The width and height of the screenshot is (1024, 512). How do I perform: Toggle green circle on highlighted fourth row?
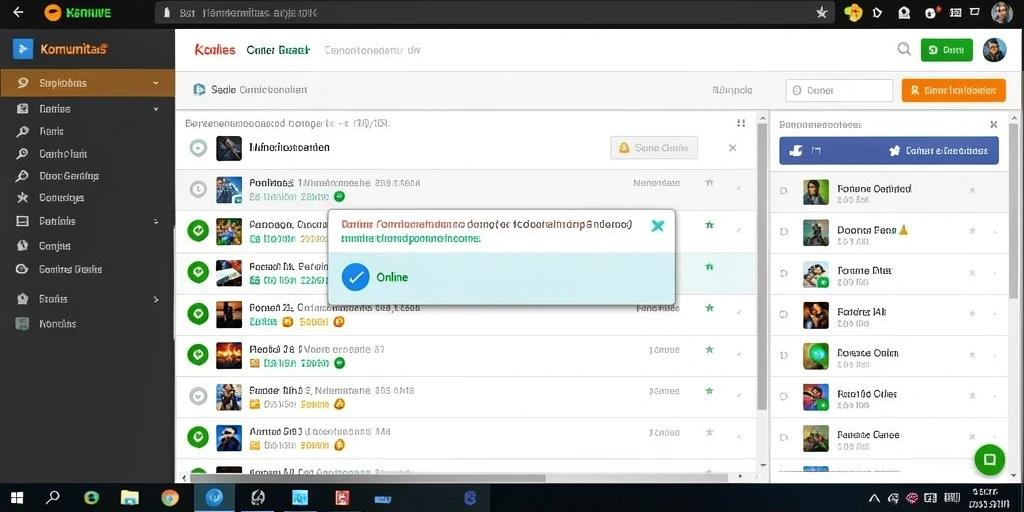(x=198, y=272)
